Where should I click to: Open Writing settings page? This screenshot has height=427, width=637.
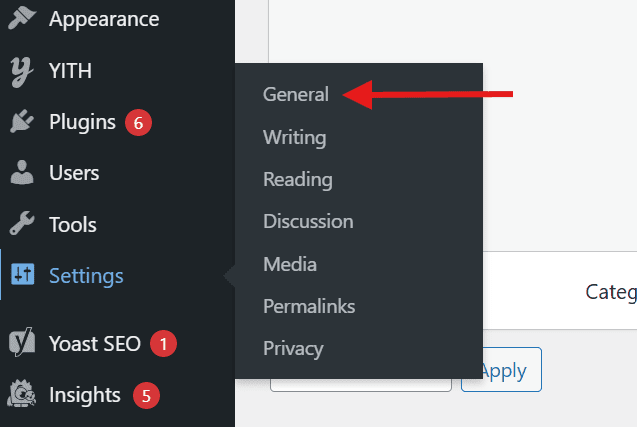294,137
